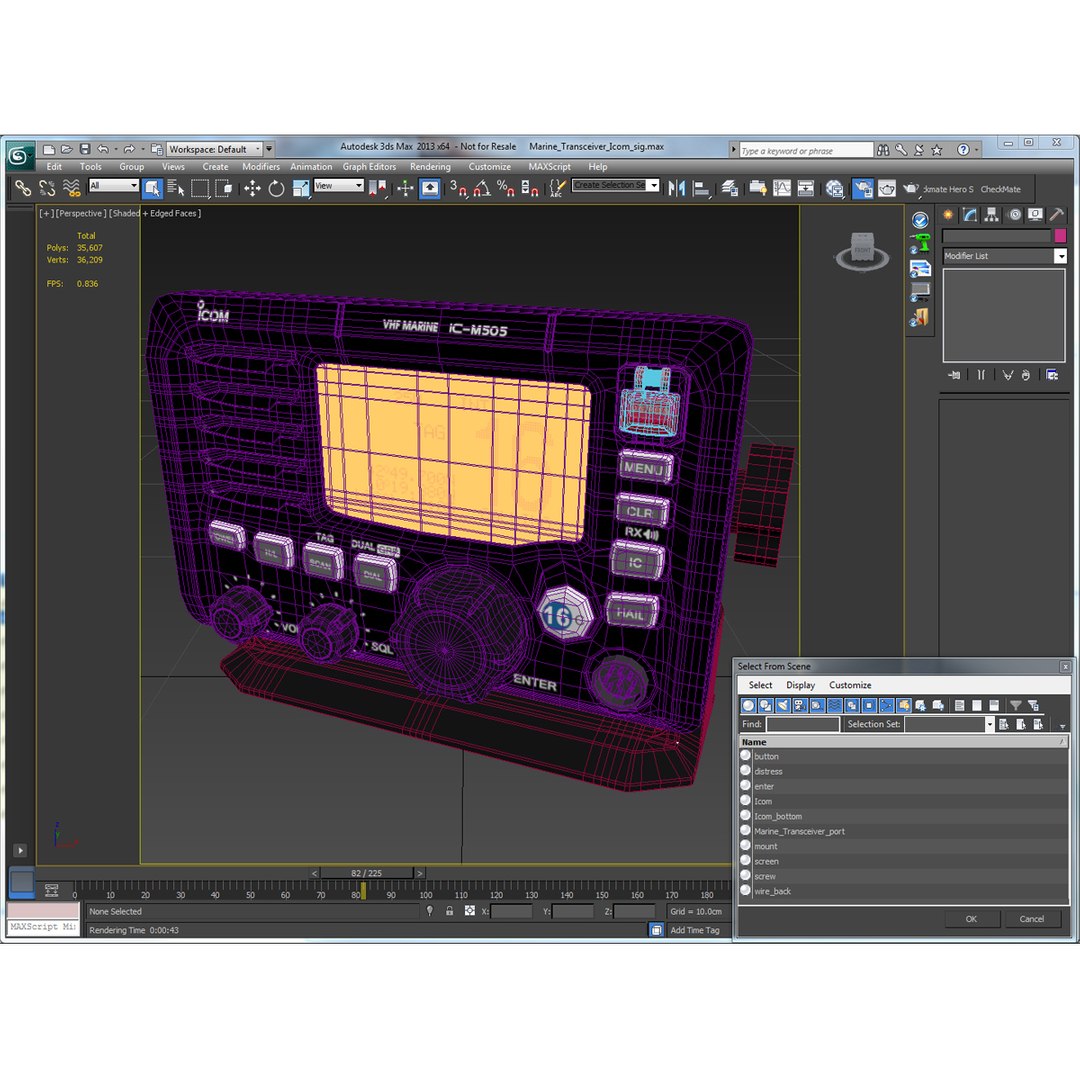Open the Create command panel tab
The height and width of the screenshot is (1080, 1080).
(x=948, y=215)
